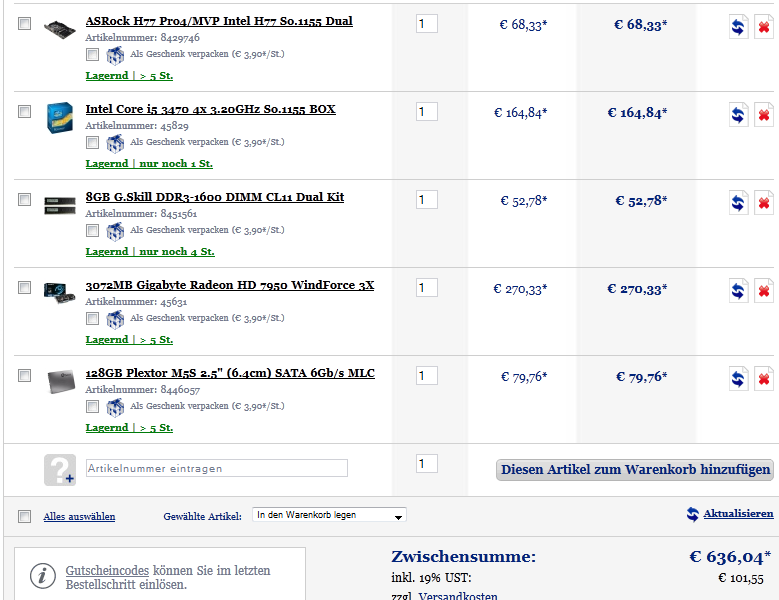This screenshot has width=779, height=600.
Task: Update quantity icon for Gigabyte Radeon HD 7950
Action: 738,291
